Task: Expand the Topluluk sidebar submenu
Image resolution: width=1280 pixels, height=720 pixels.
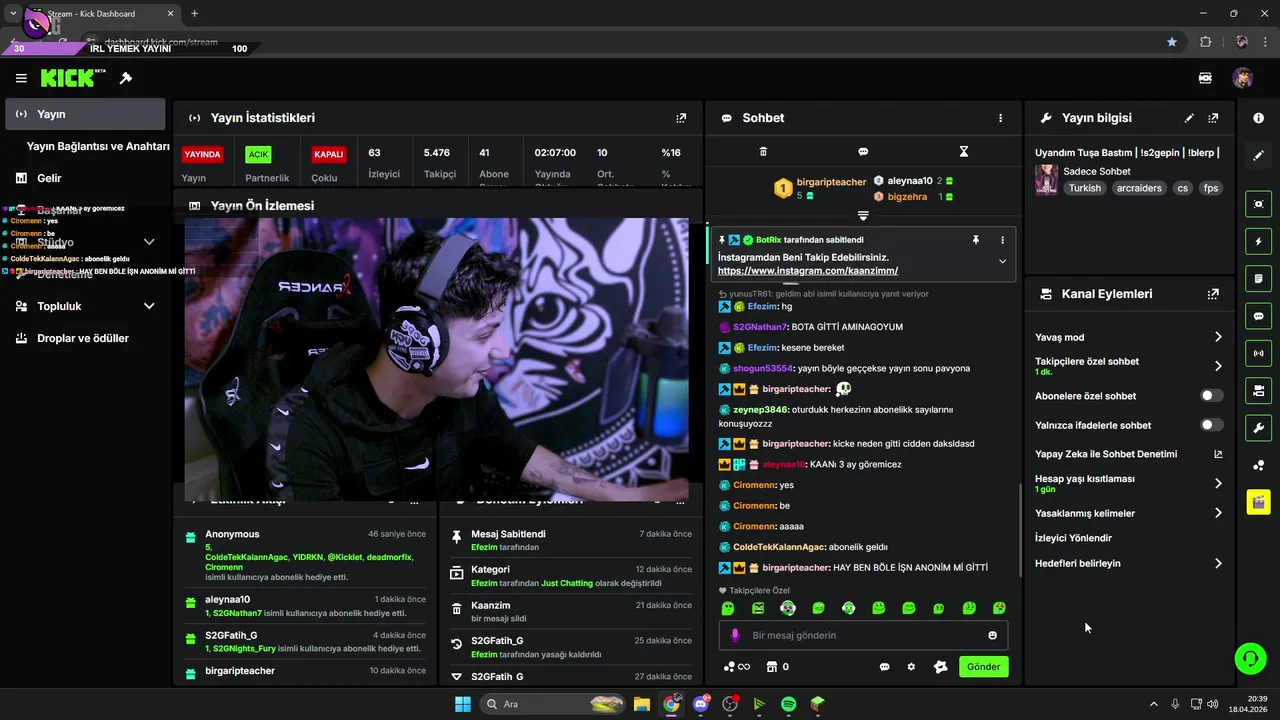Action: click(149, 306)
